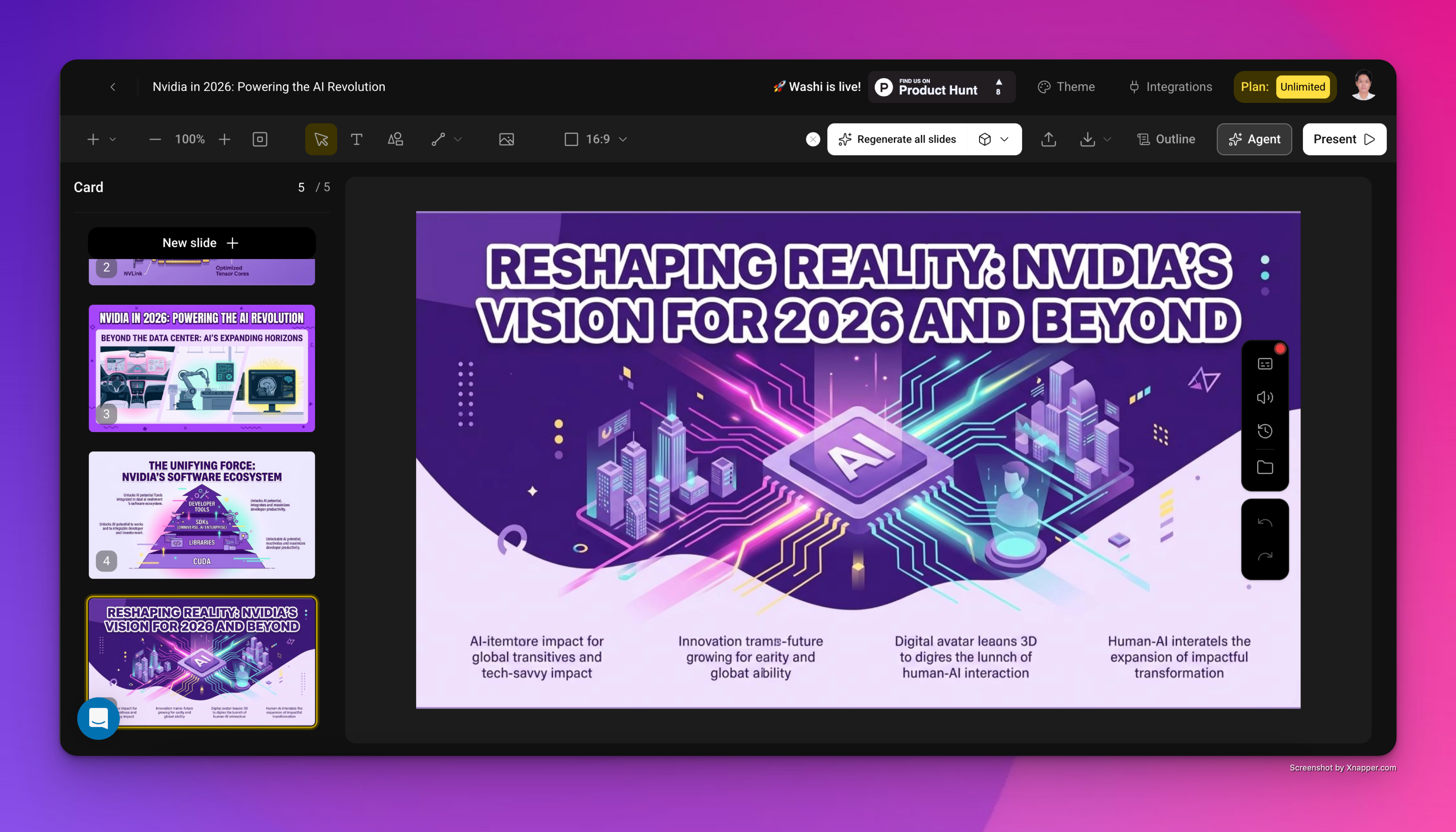This screenshot has width=1456, height=832.
Task: Click the Card panel heading
Action: click(x=89, y=187)
